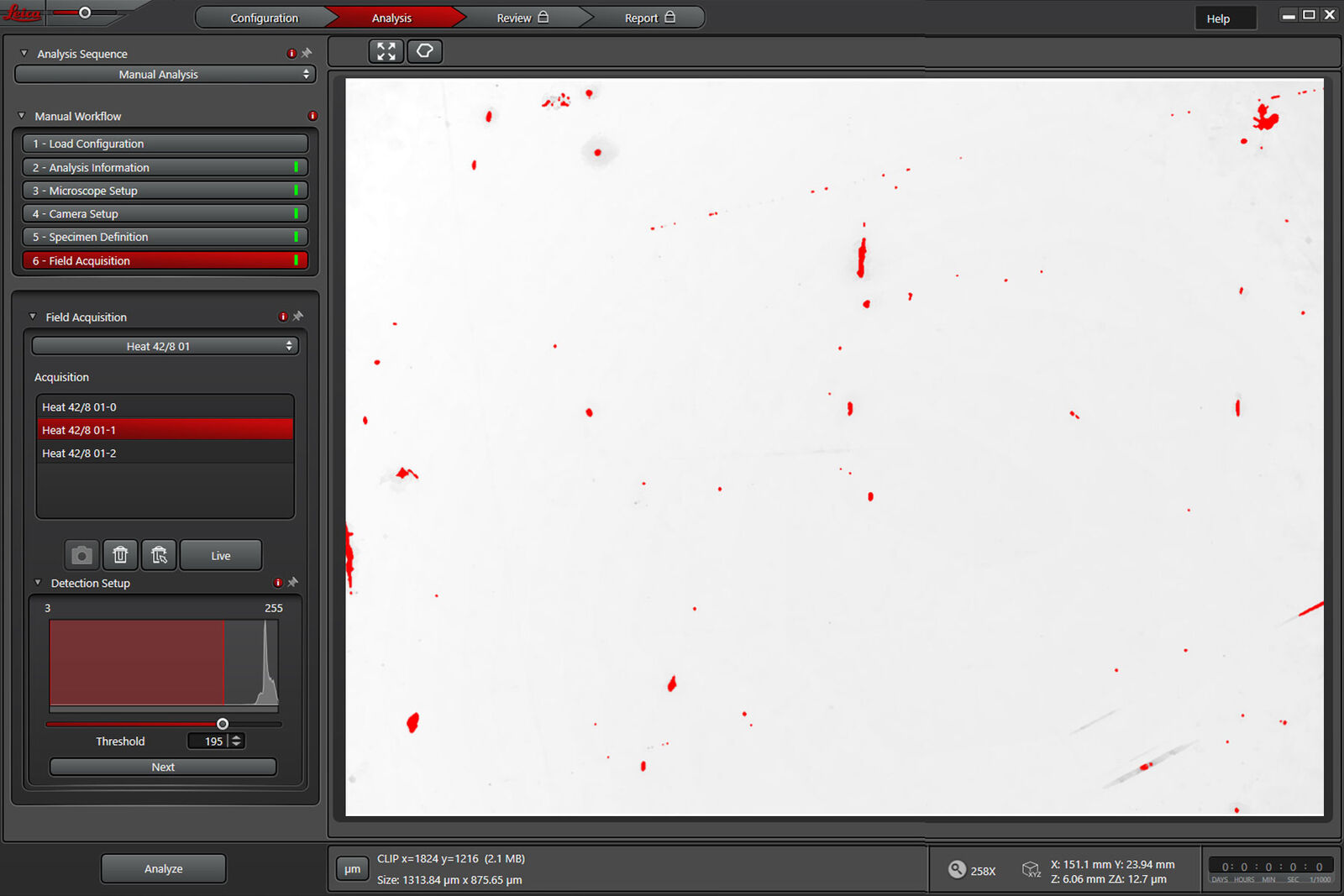This screenshot has width=1344, height=896.
Task: Click the Leica logo in title bar
Action: point(21,13)
